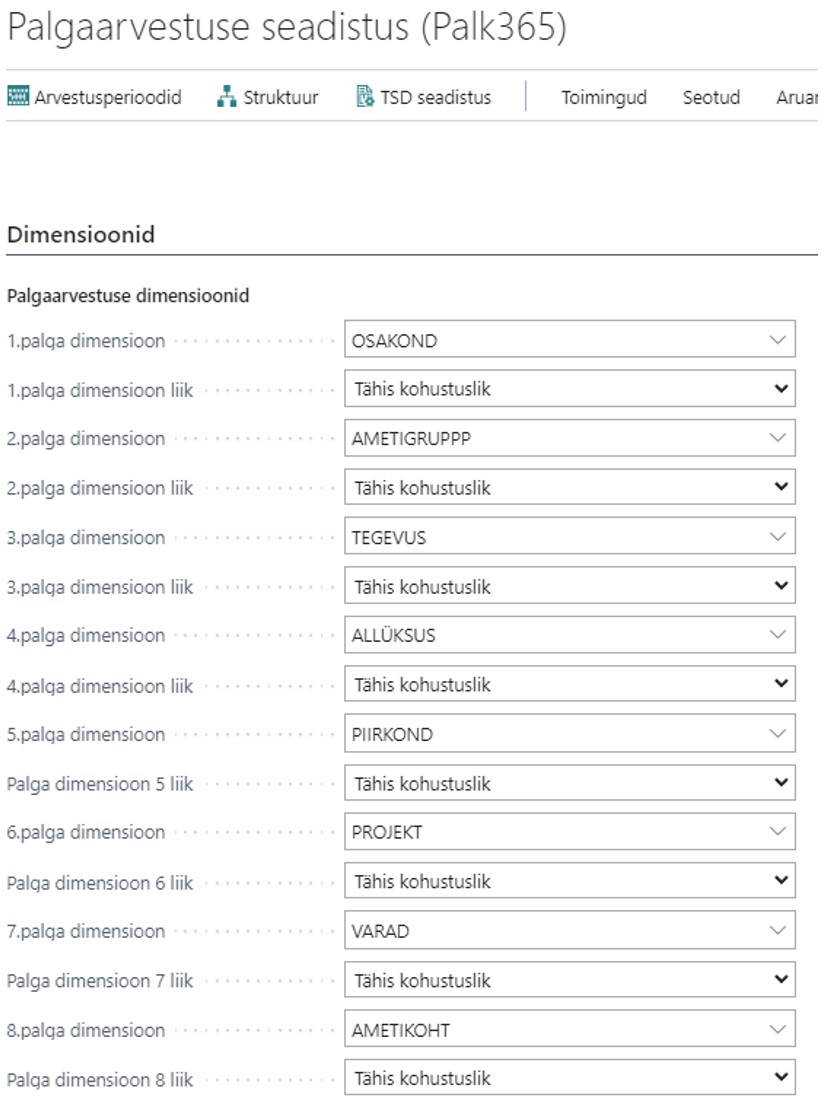Open the Toimingud menu
The width and height of the screenshot is (822, 1108).
coord(604,97)
